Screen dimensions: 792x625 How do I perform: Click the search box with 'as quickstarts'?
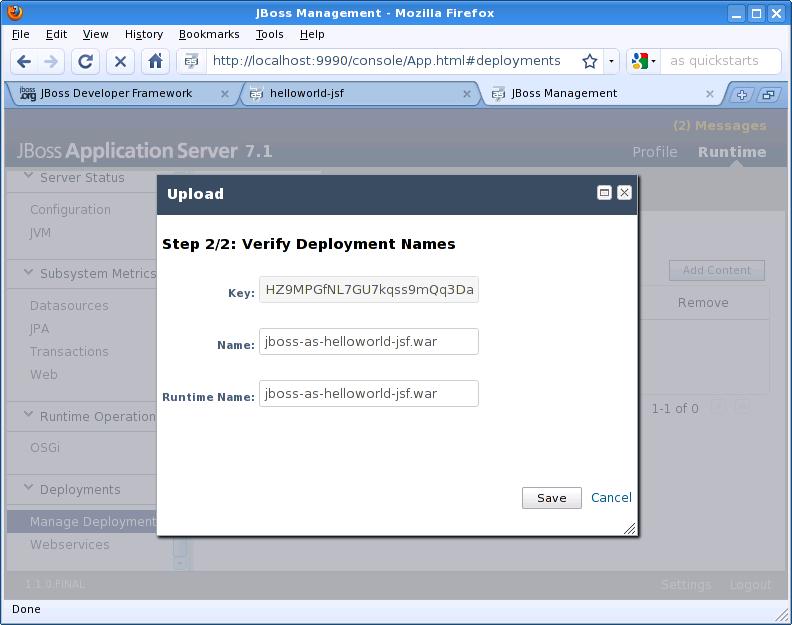[x=720, y=61]
